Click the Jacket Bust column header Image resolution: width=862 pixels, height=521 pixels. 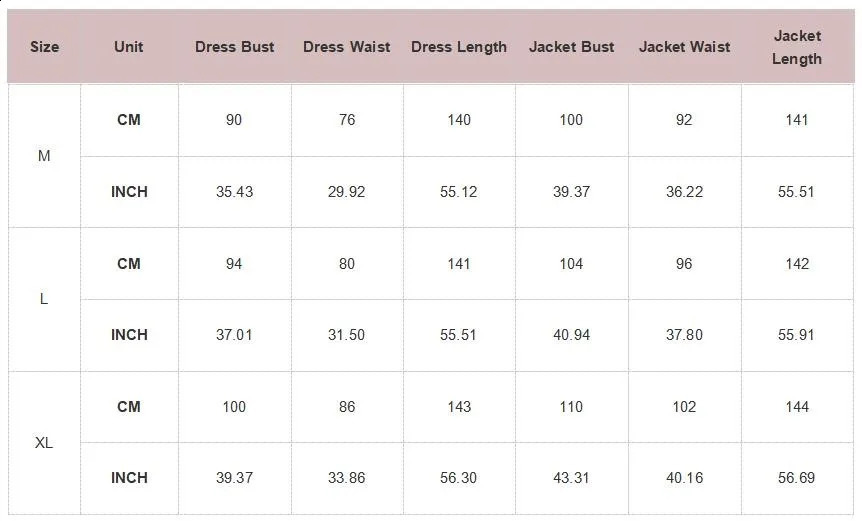(571, 47)
